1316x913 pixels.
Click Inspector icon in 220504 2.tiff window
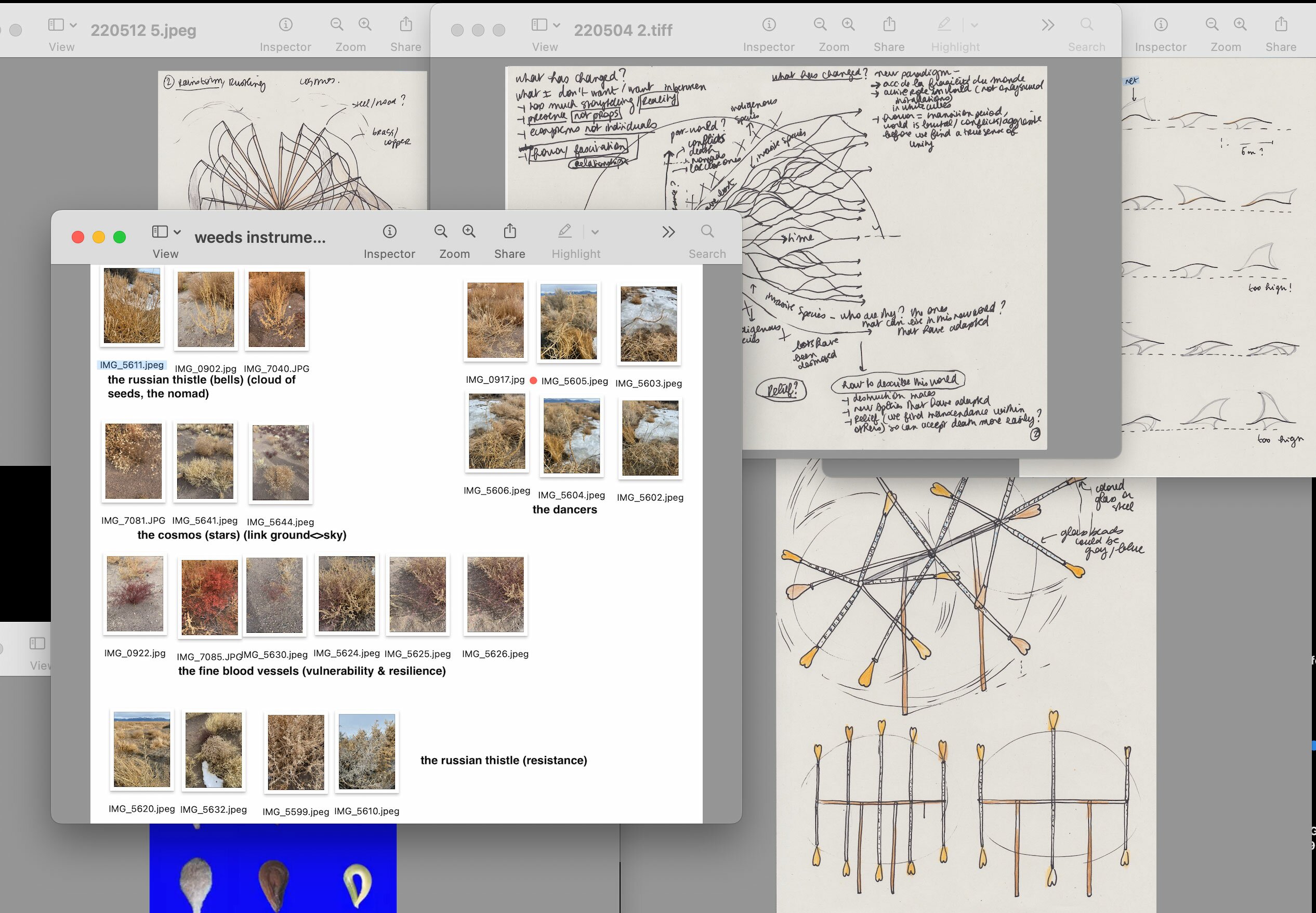pos(769,24)
